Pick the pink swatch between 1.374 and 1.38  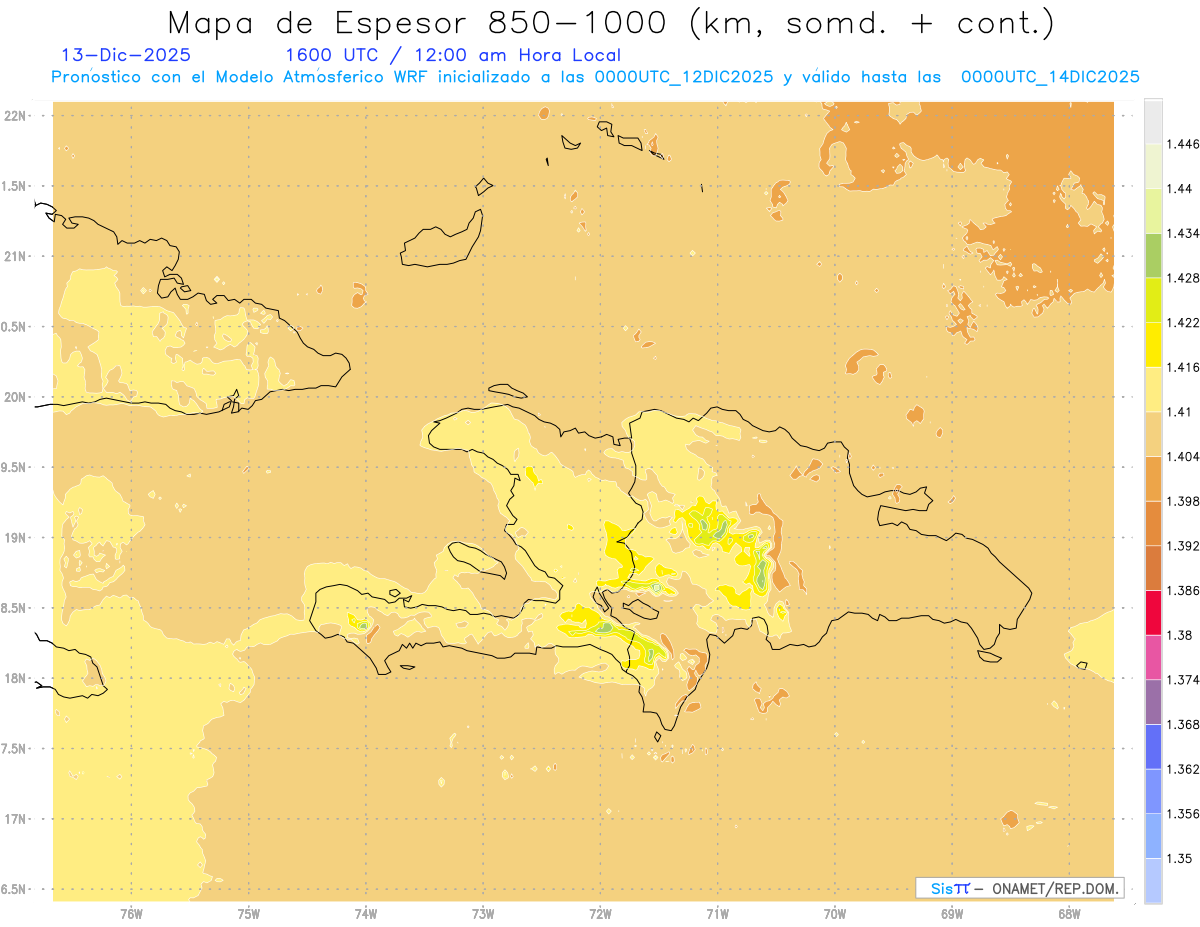[x=1153, y=657]
